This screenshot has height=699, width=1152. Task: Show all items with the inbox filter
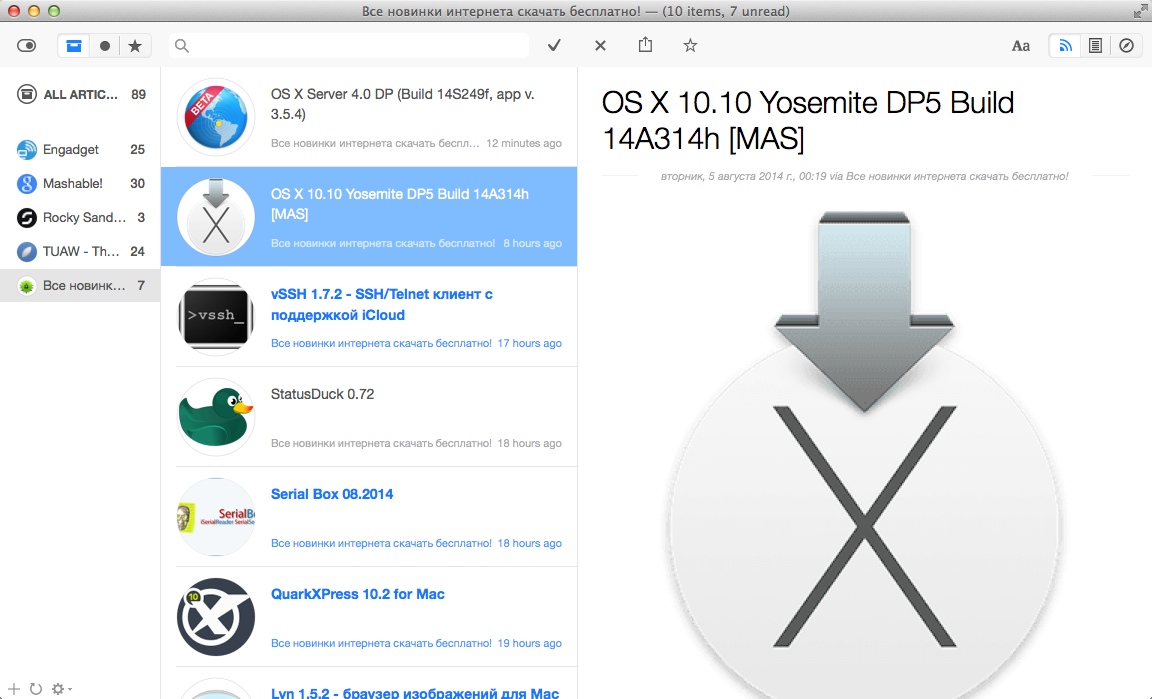tap(73, 46)
